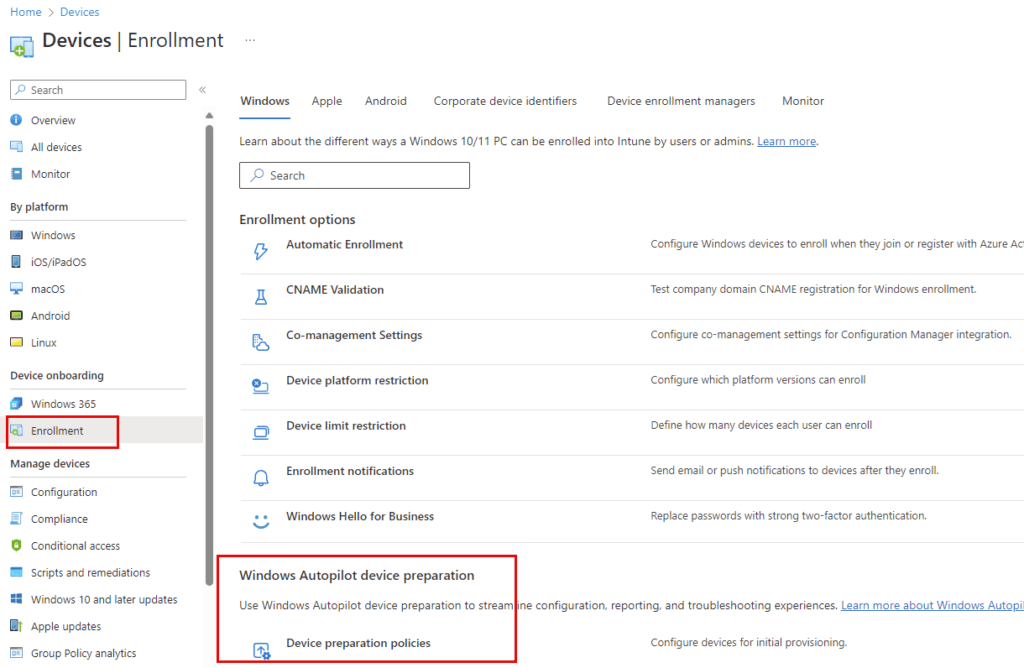This screenshot has width=1024, height=668.
Task: Click the Co-management Settings cloud icon
Action: 260,341
